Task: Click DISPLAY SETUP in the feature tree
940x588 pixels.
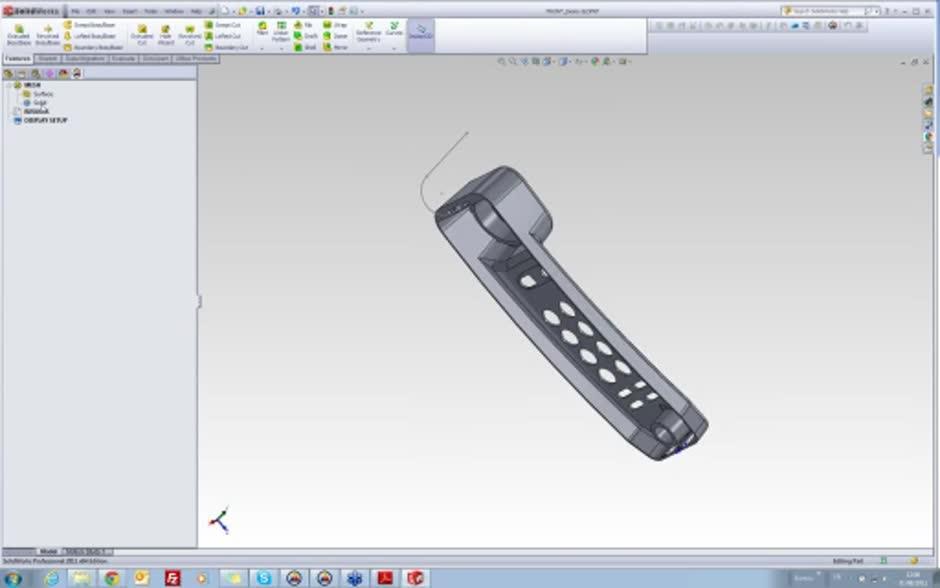Action: click(45, 118)
